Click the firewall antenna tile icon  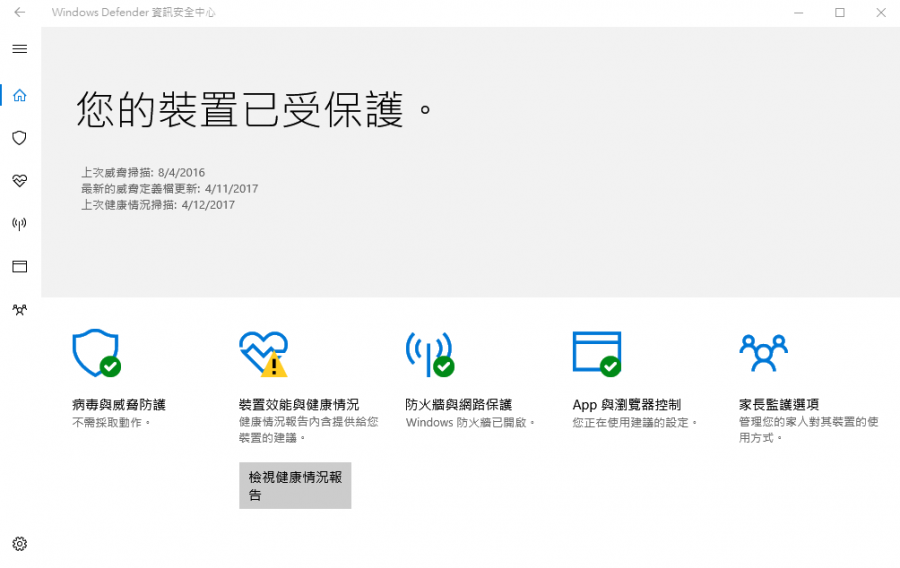tap(429, 353)
